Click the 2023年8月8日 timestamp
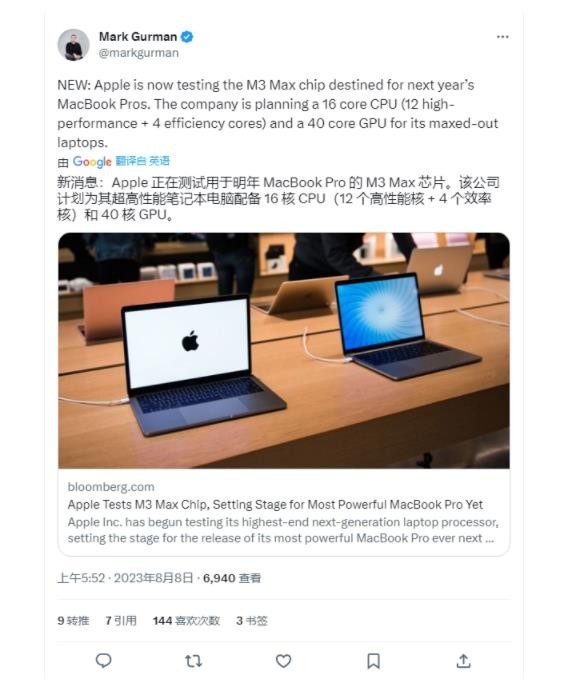 153,578
